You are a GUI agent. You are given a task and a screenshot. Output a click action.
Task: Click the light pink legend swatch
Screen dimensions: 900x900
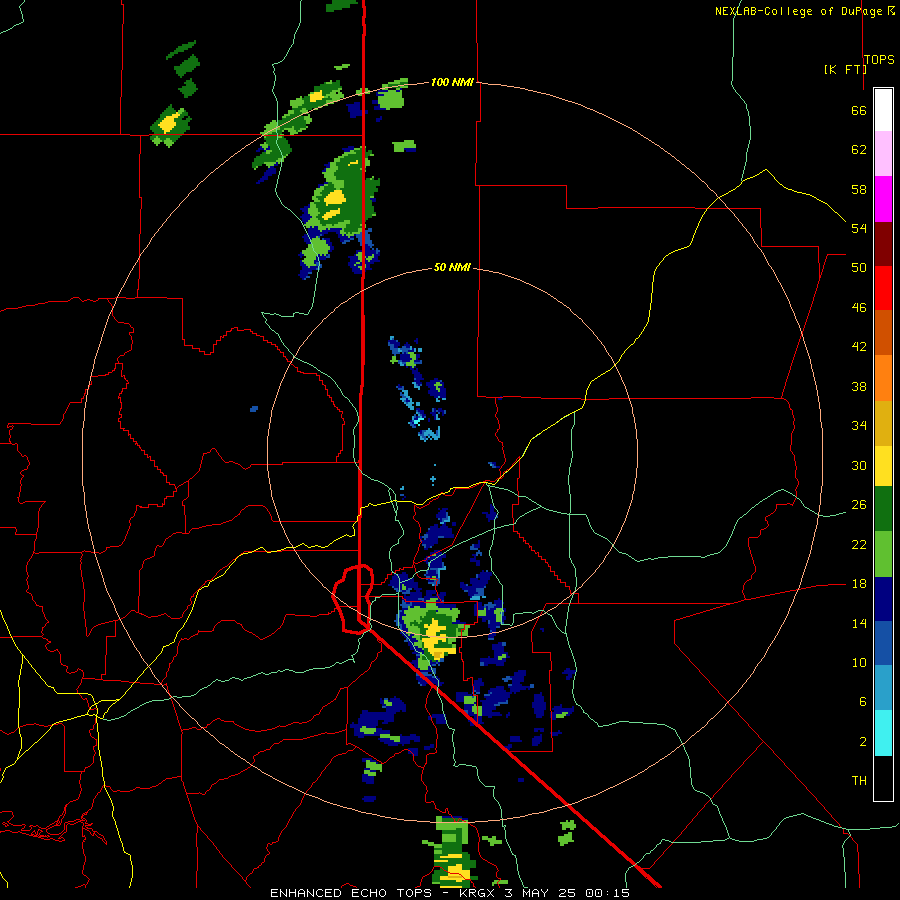(x=883, y=153)
